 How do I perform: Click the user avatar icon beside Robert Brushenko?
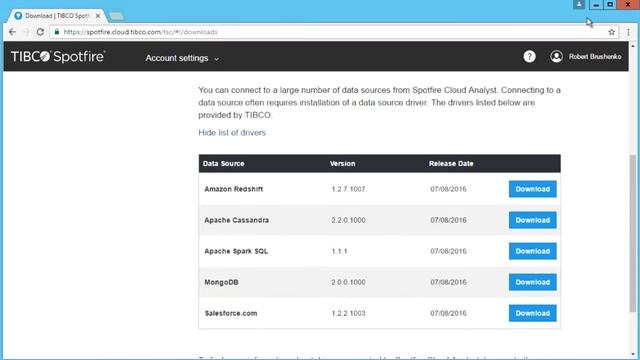[556, 56]
